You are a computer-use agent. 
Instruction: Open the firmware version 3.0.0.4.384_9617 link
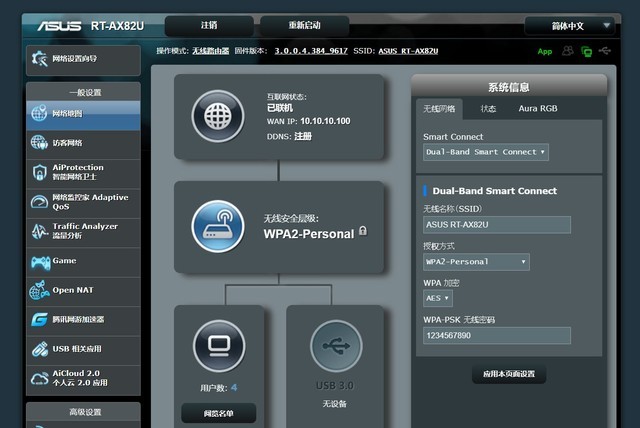(311, 51)
